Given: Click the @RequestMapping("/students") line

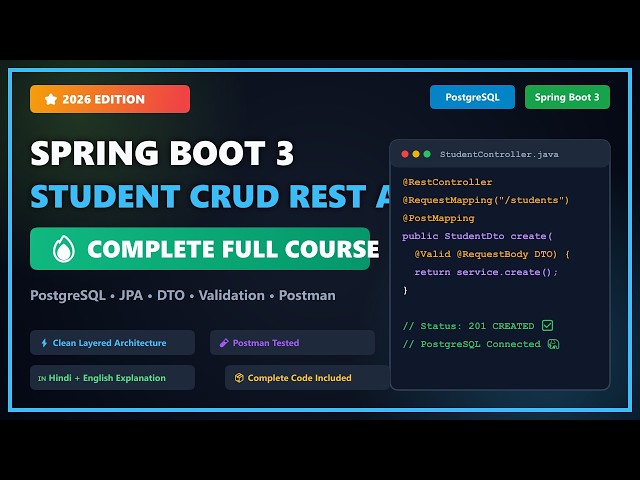Looking at the screenshot, I should click(486, 200).
